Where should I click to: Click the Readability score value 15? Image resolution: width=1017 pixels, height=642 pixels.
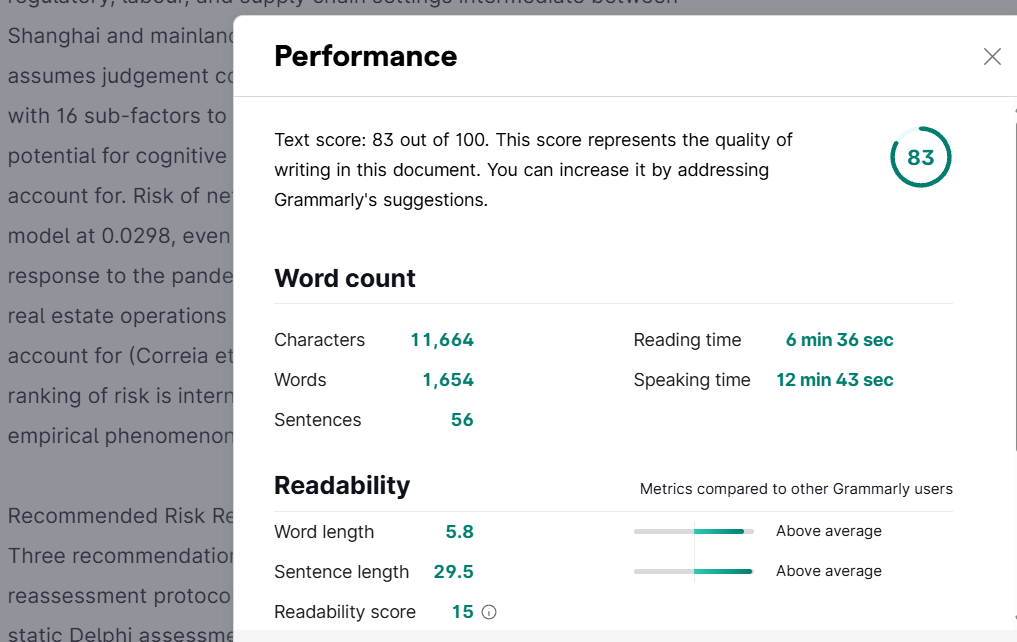[x=462, y=612]
